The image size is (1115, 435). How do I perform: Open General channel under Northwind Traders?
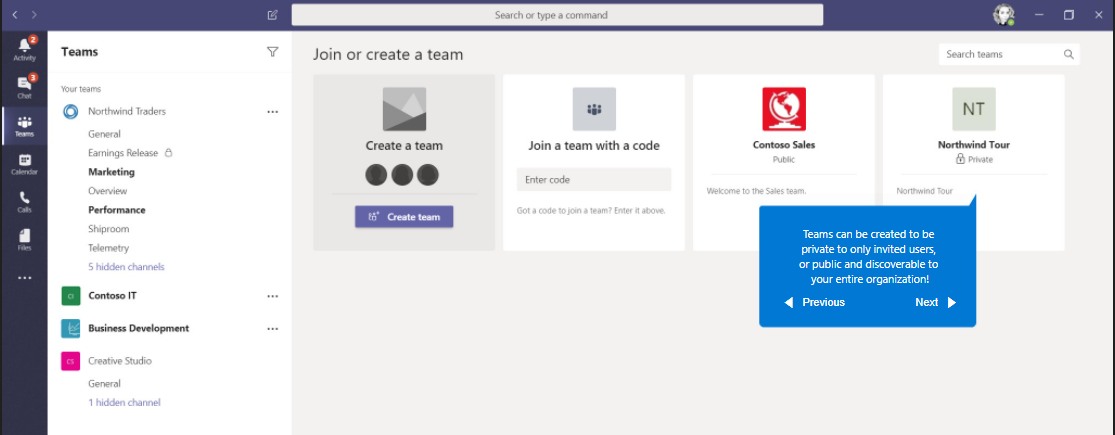pos(105,134)
